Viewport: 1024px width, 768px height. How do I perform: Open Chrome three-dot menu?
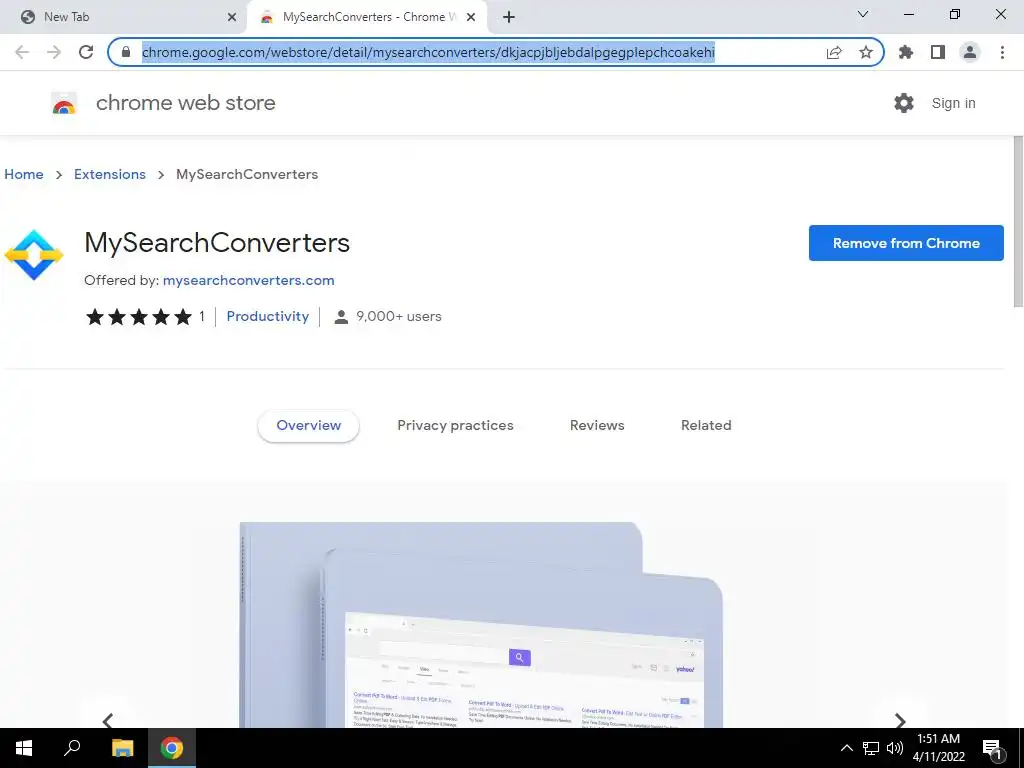click(1002, 52)
